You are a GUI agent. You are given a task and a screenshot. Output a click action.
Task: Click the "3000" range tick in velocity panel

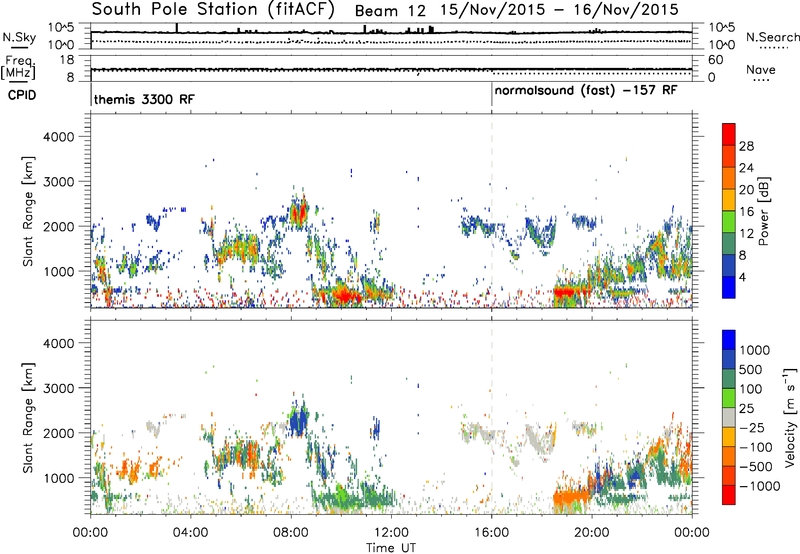click(x=58, y=388)
